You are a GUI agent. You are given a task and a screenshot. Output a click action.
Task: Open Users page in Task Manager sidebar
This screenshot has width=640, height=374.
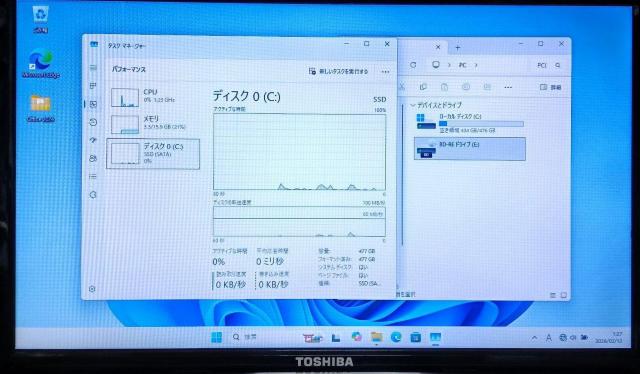93,158
